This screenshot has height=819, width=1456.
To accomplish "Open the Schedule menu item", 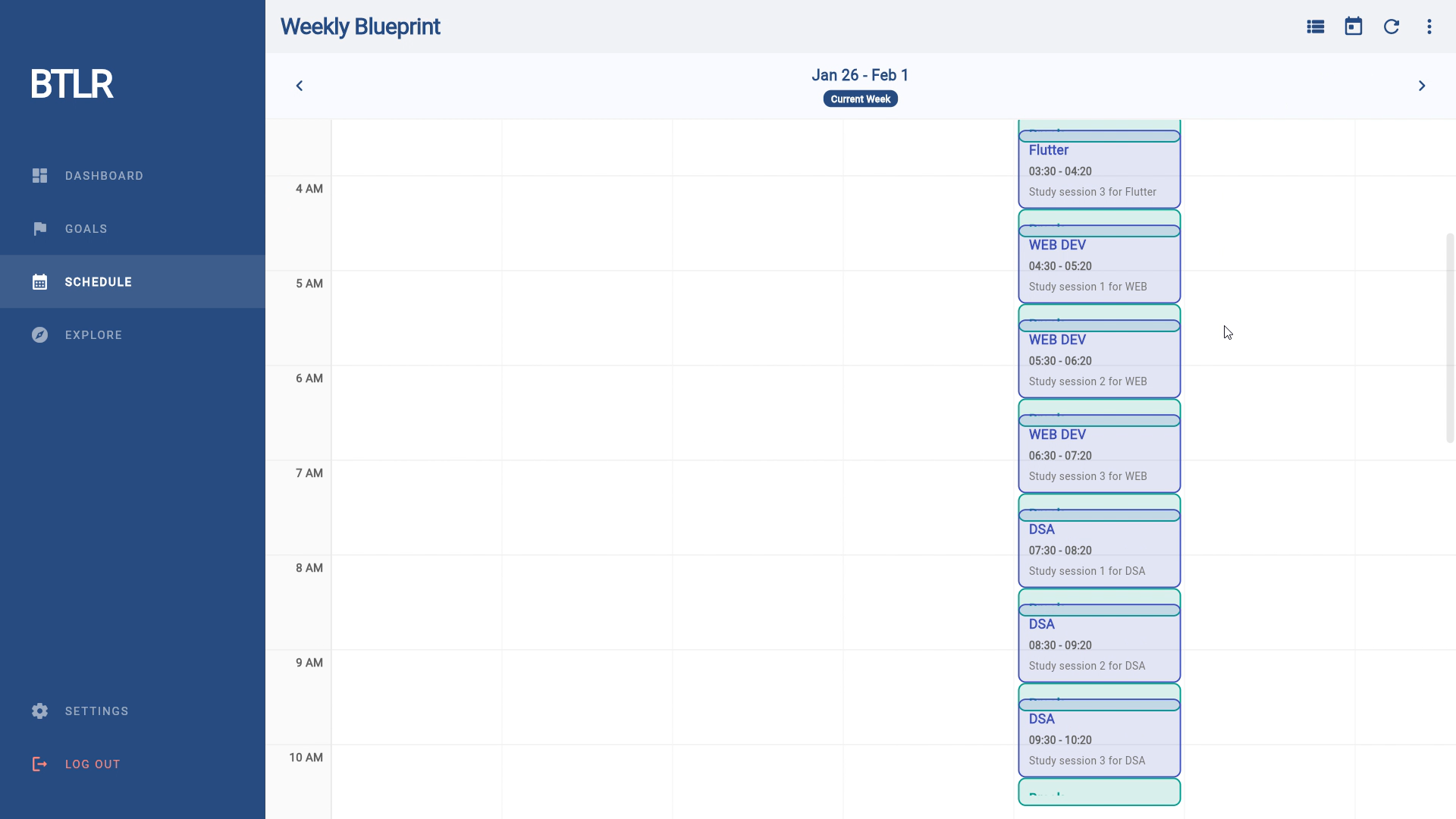I will click(x=99, y=282).
